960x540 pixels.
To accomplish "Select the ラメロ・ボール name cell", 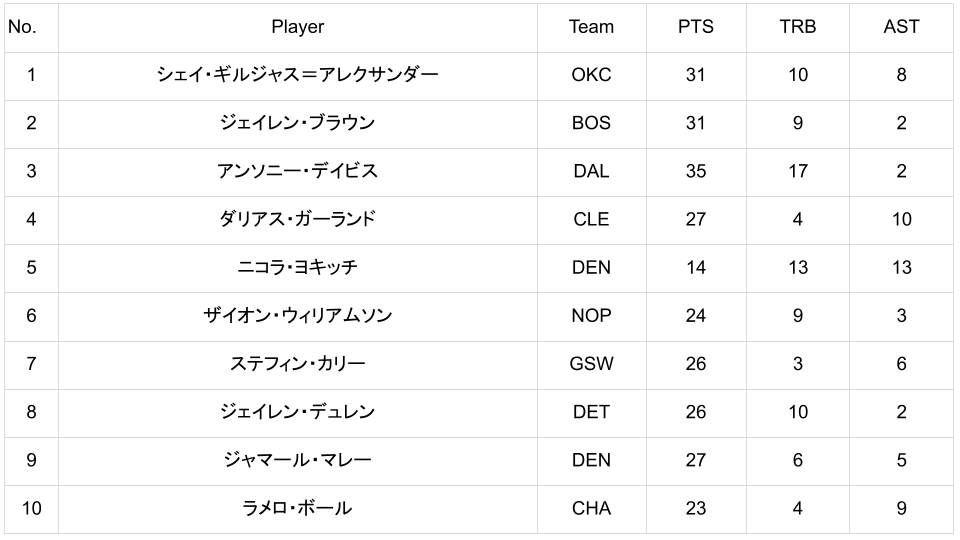I will (297, 508).
